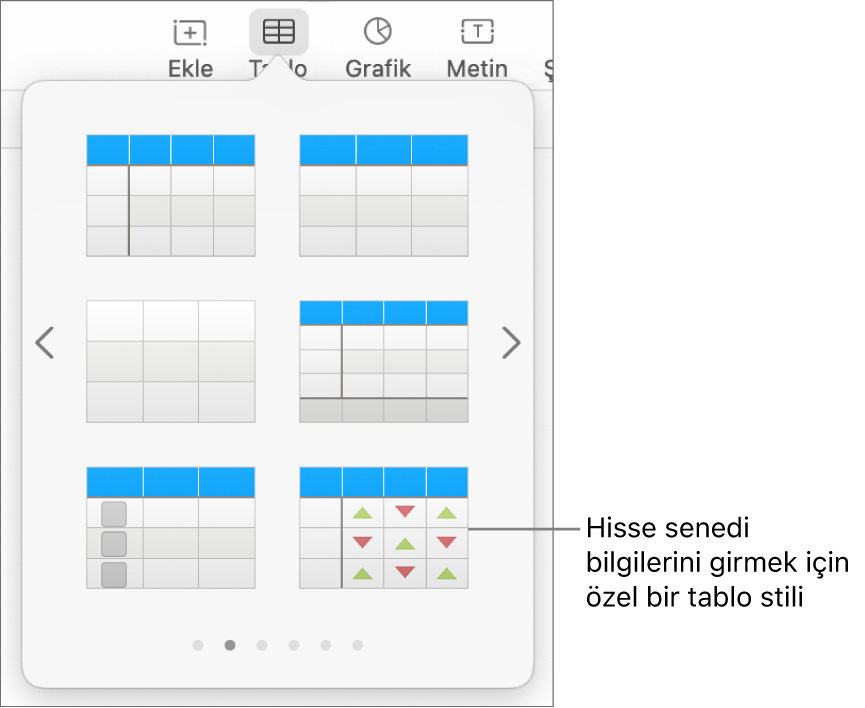The width and height of the screenshot is (865, 708).
Task: Select the second page dot indicator
Action: tap(230, 645)
